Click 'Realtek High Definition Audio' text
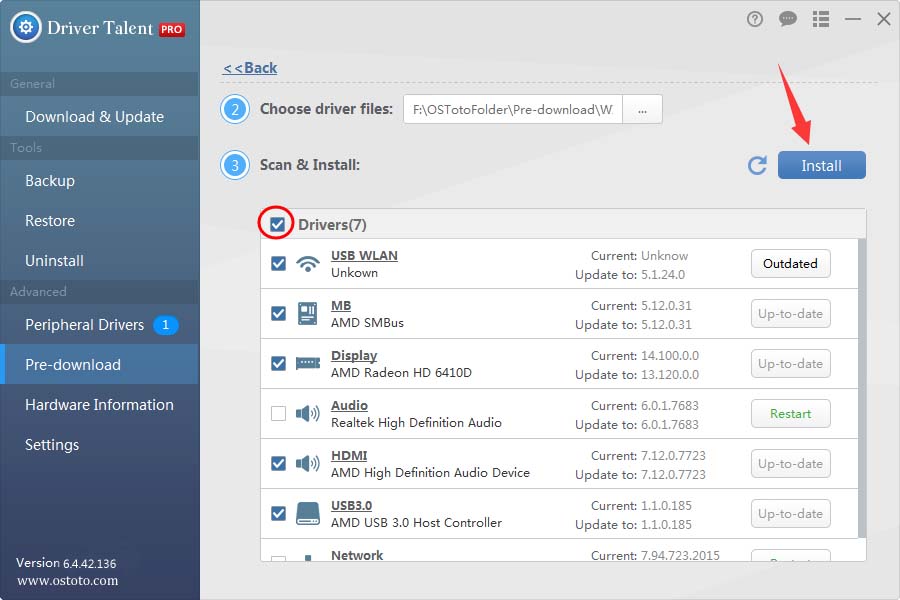 click(416, 423)
